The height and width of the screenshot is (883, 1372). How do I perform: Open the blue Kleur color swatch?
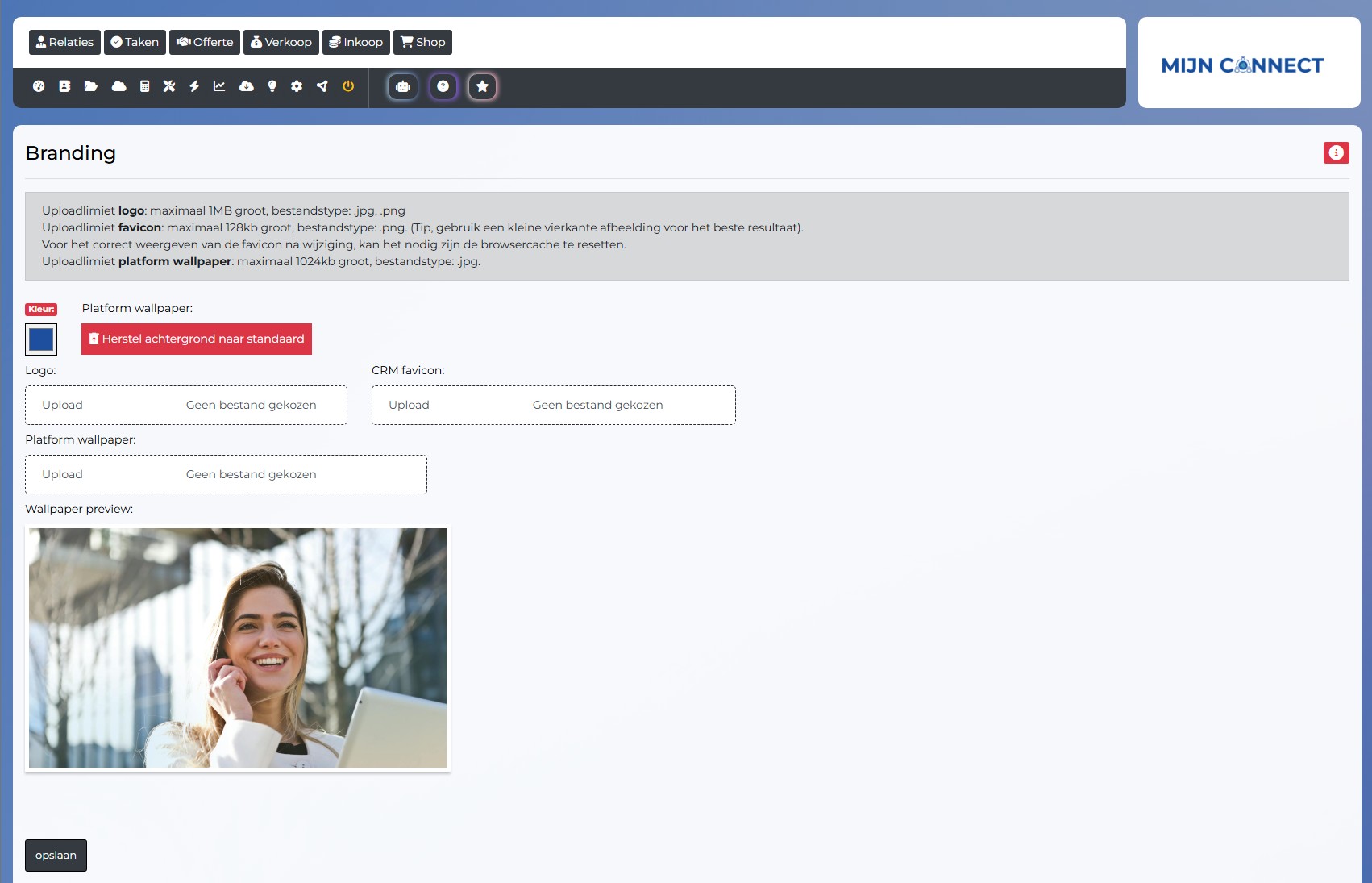click(x=41, y=339)
